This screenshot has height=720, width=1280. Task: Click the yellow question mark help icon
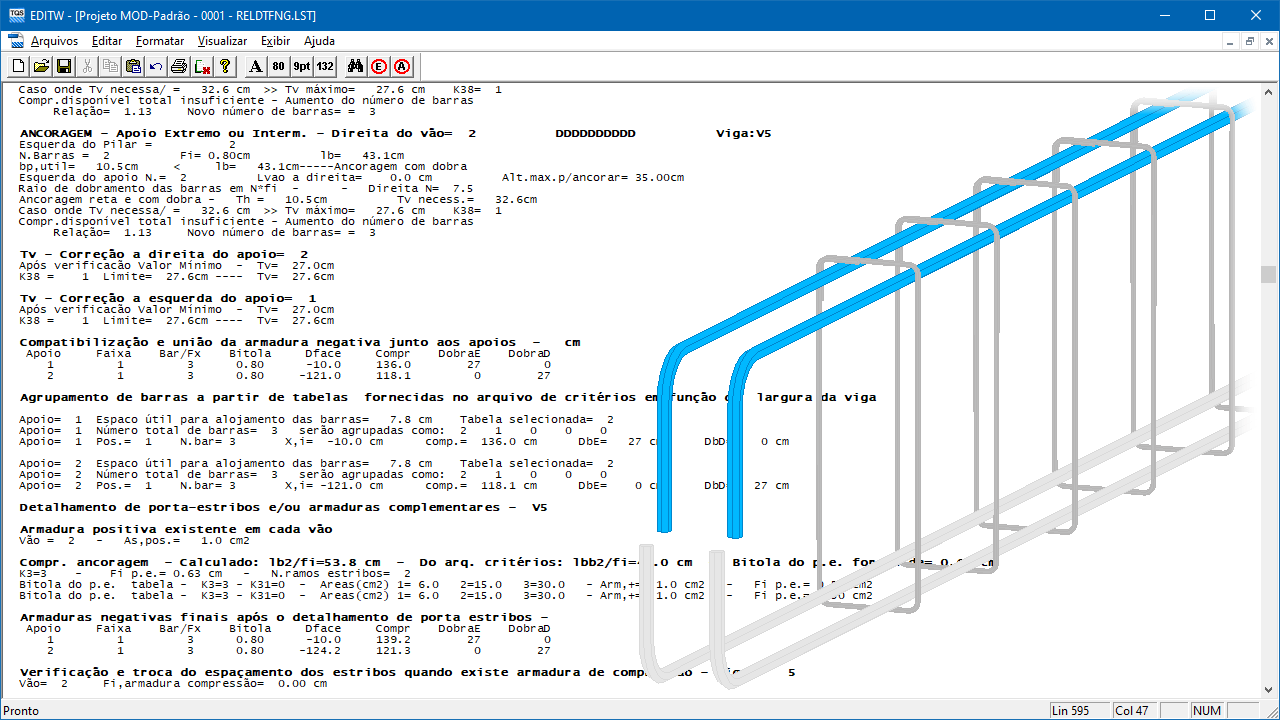tap(226, 67)
